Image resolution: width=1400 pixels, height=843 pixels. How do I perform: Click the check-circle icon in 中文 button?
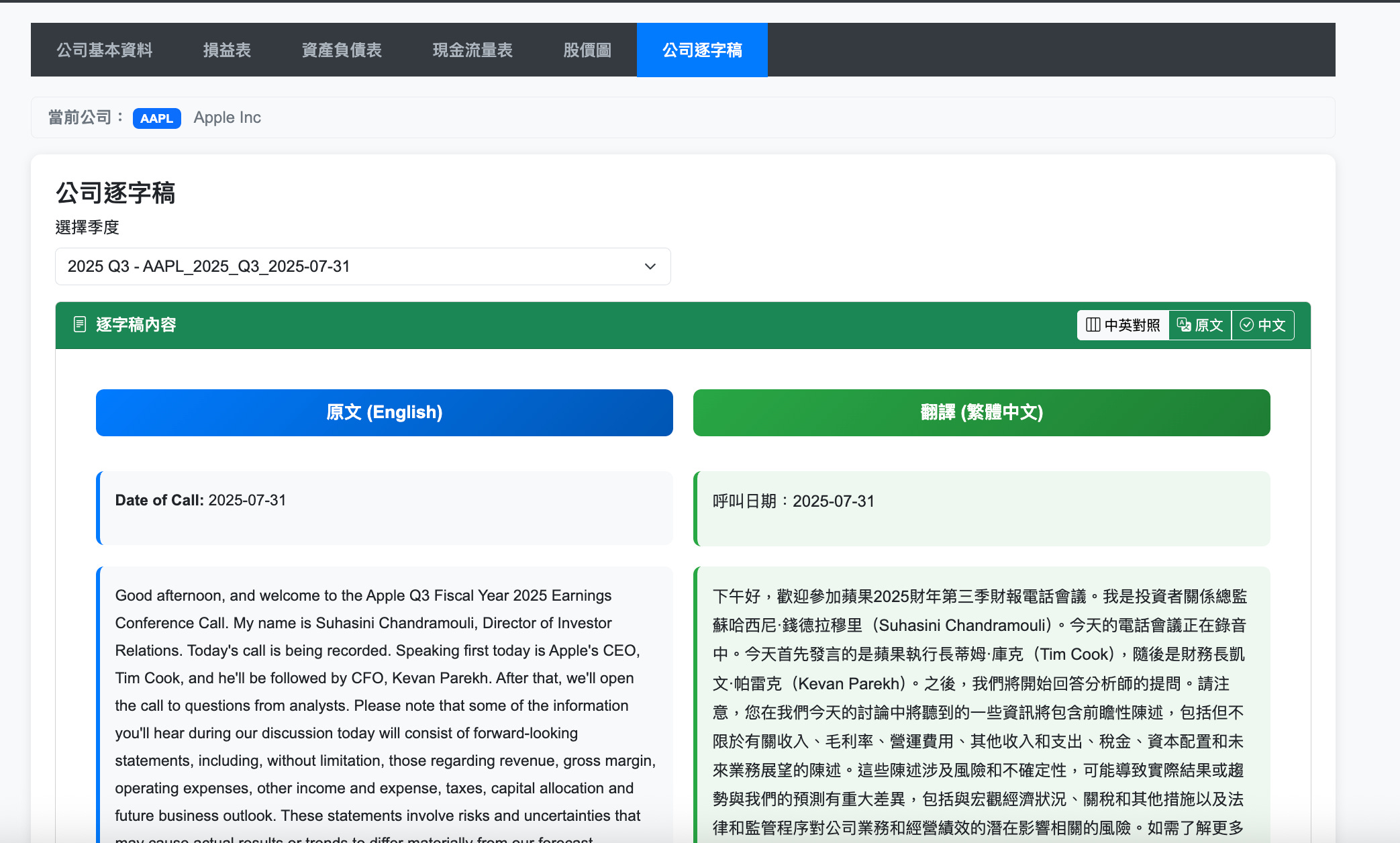1246,325
